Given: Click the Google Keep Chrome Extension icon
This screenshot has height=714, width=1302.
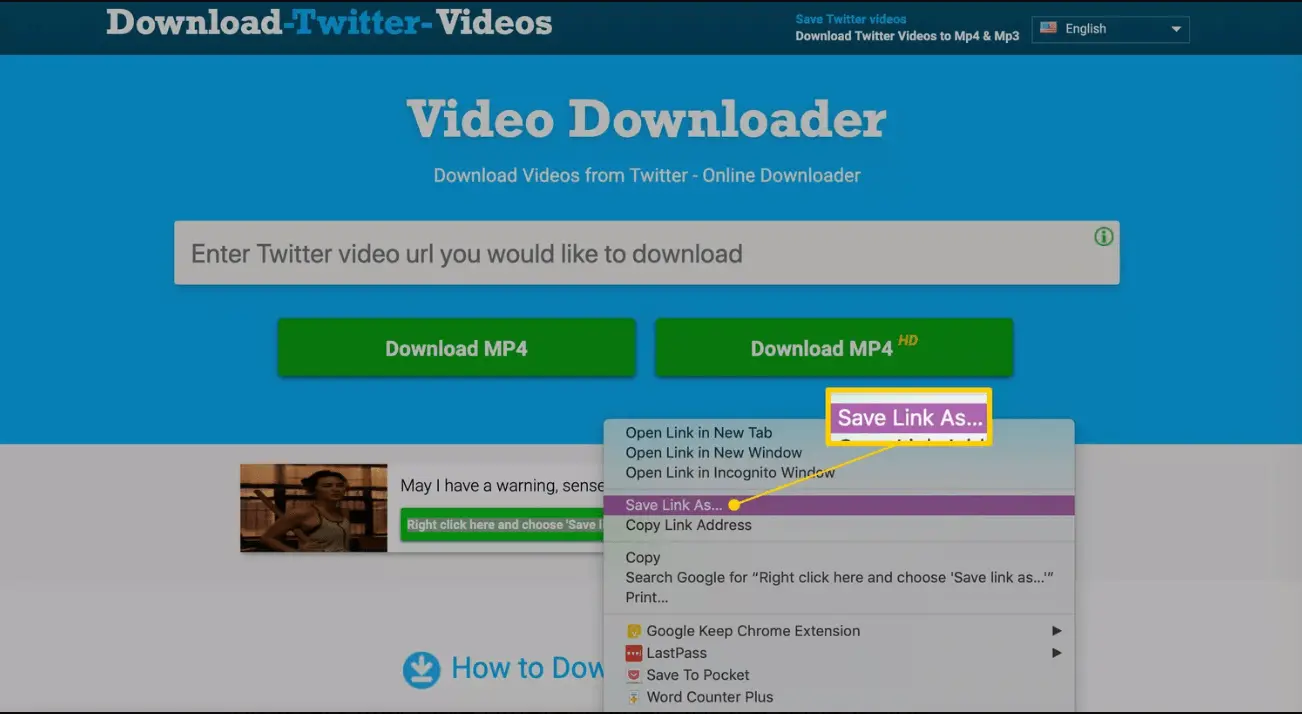Looking at the screenshot, I should pyautogui.click(x=633, y=631).
